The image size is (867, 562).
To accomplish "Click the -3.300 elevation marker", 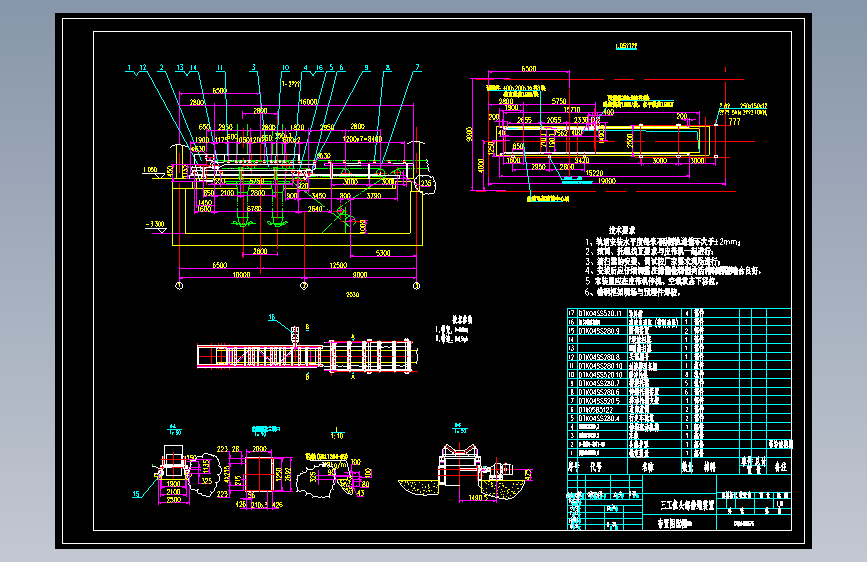I will tap(155, 225).
